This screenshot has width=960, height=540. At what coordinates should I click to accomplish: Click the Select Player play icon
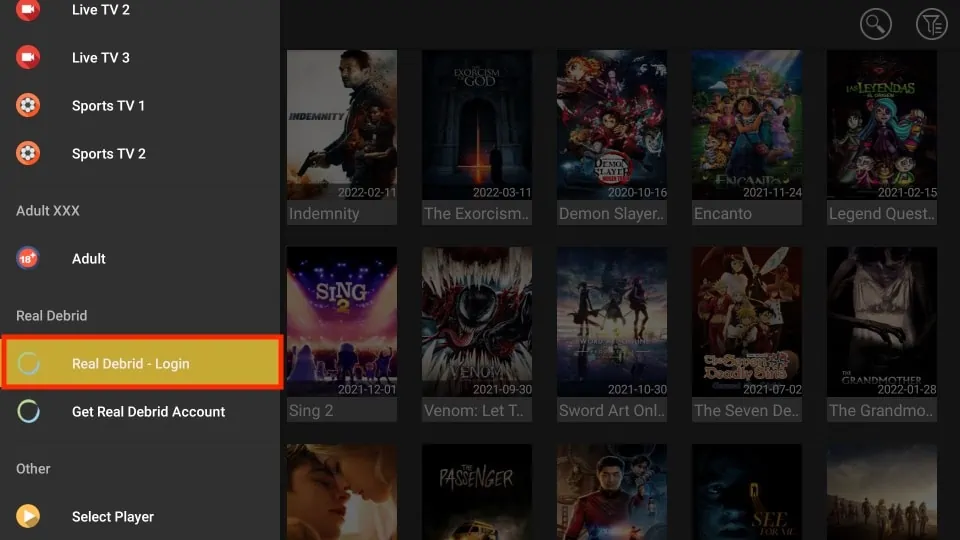point(28,516)
